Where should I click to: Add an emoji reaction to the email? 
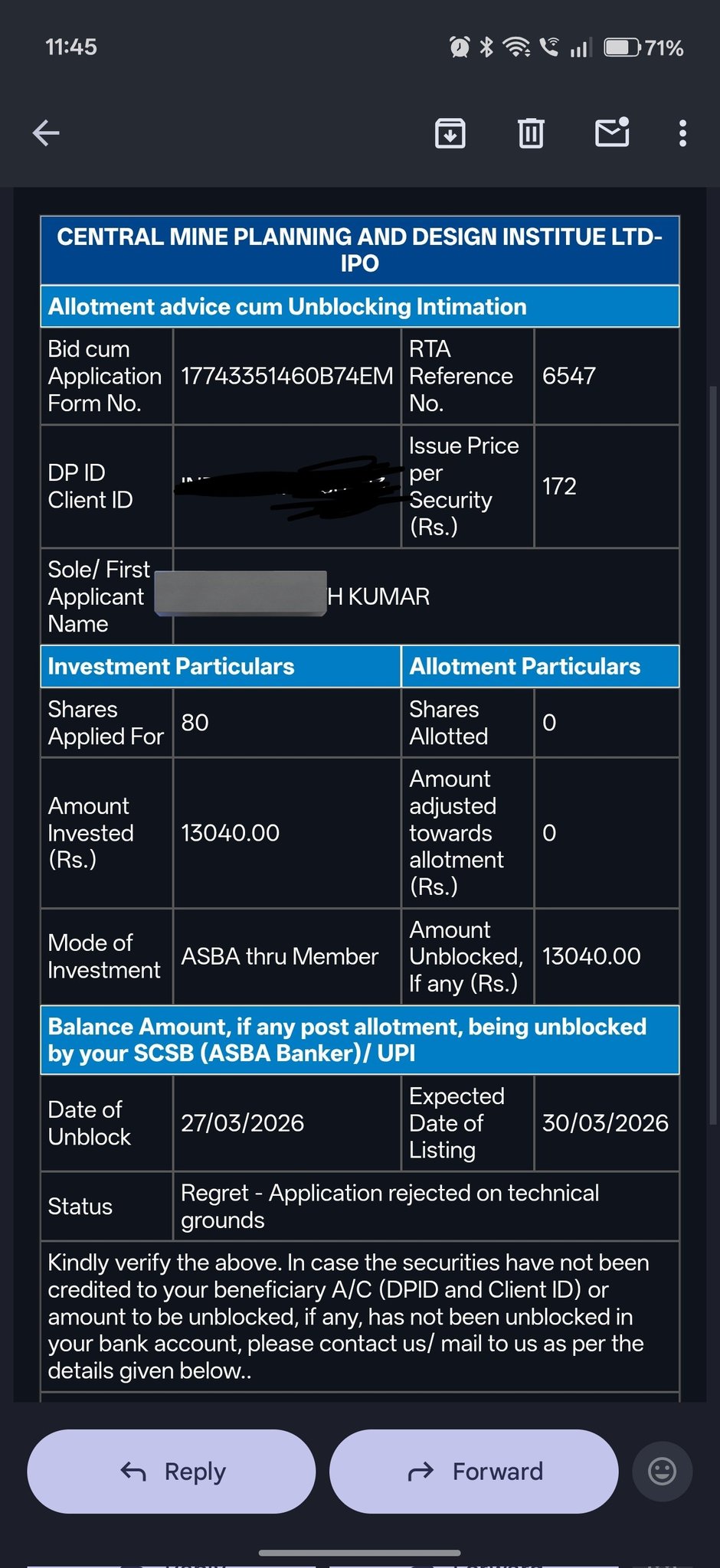point(662,1471)
